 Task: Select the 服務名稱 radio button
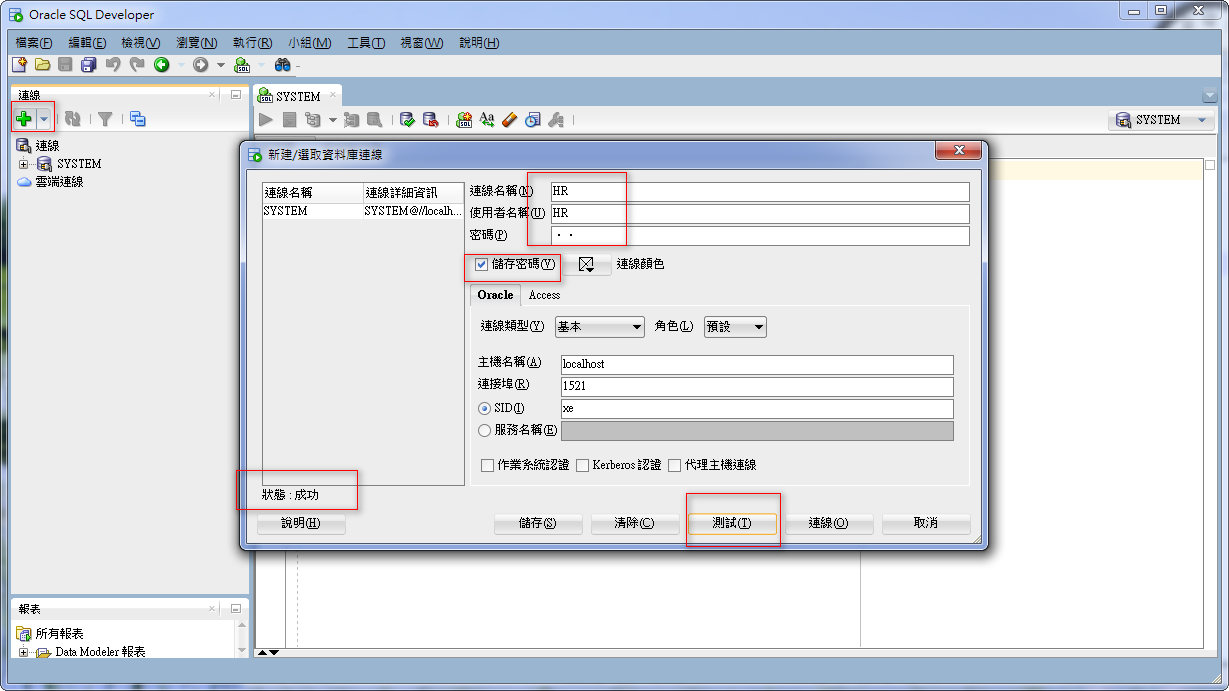[485, 431]
